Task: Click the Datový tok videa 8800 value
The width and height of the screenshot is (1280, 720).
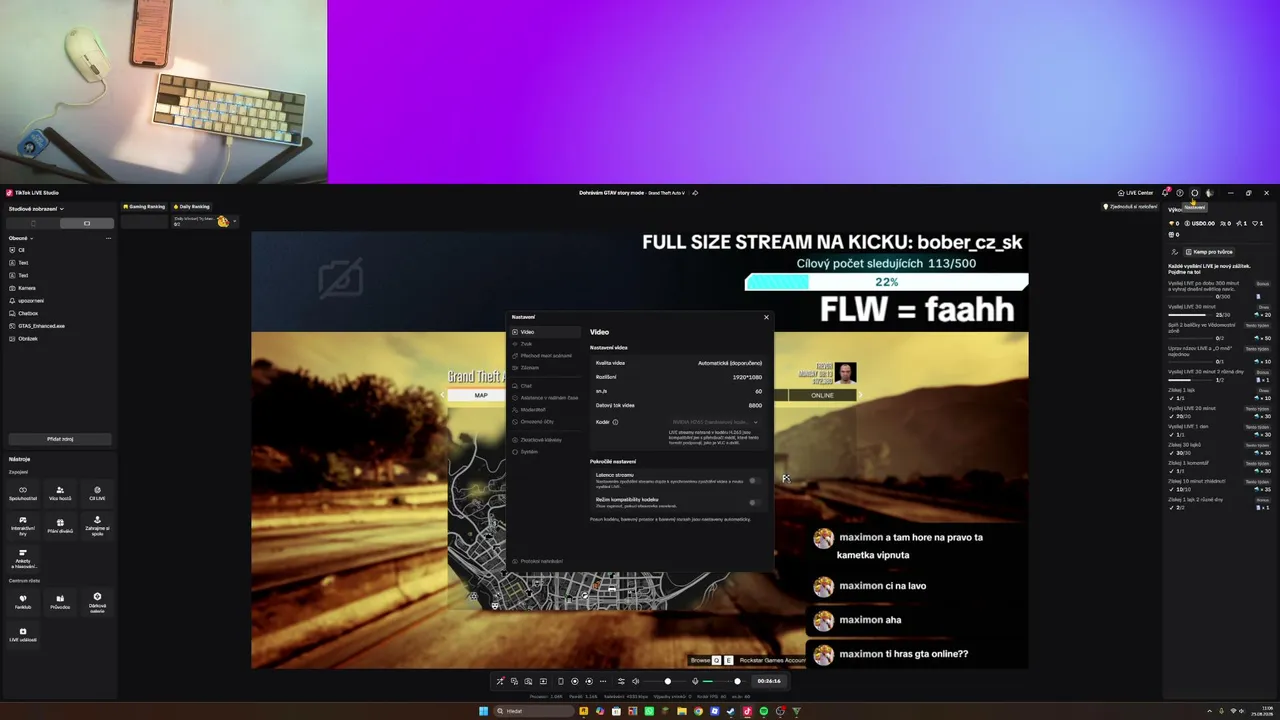Action: (x=755, y=405)
